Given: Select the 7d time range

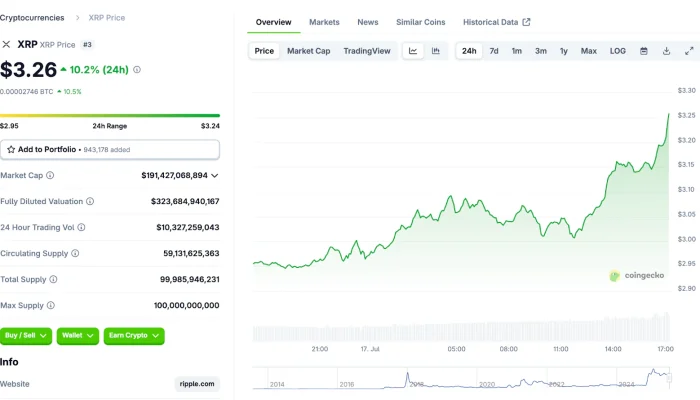Looking at the screenshot, I should click(494, 51).
